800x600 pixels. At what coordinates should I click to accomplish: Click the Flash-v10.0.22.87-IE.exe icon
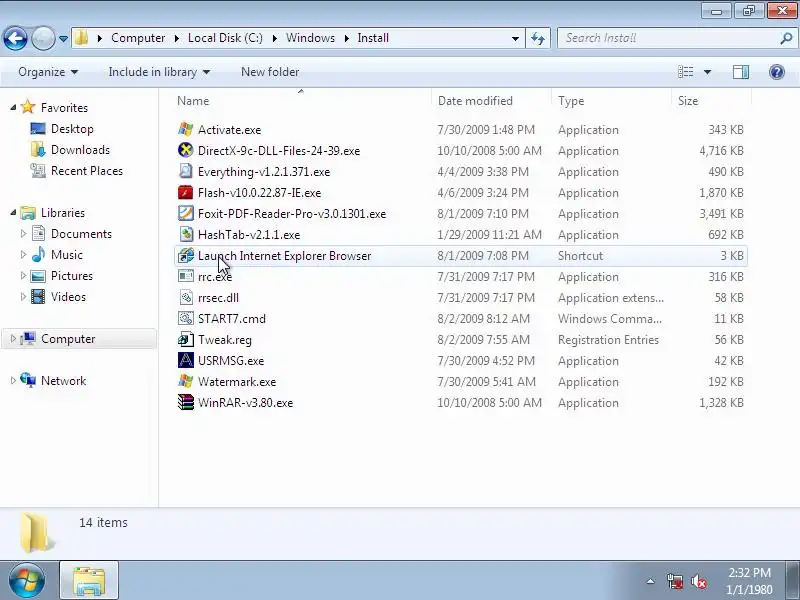pos(186,192)
